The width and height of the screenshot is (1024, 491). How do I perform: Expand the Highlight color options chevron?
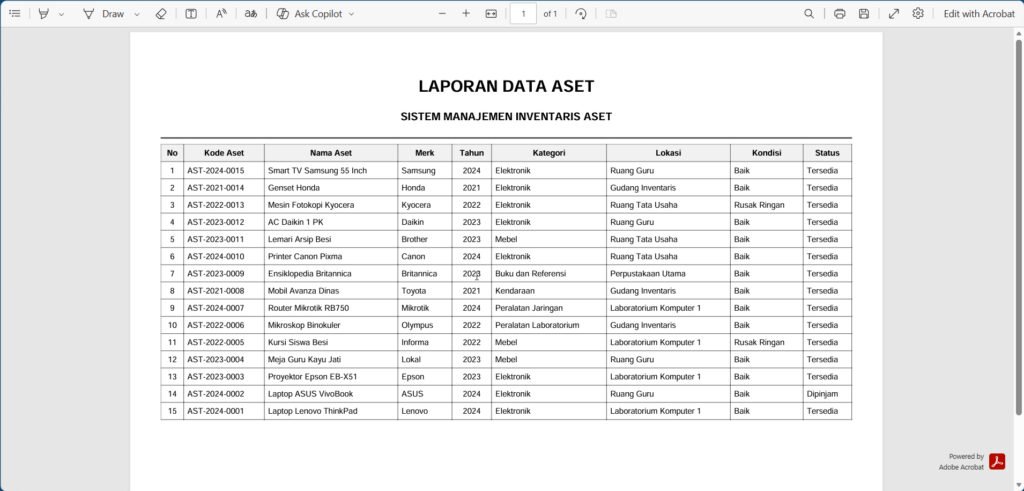tap(61, 14)
